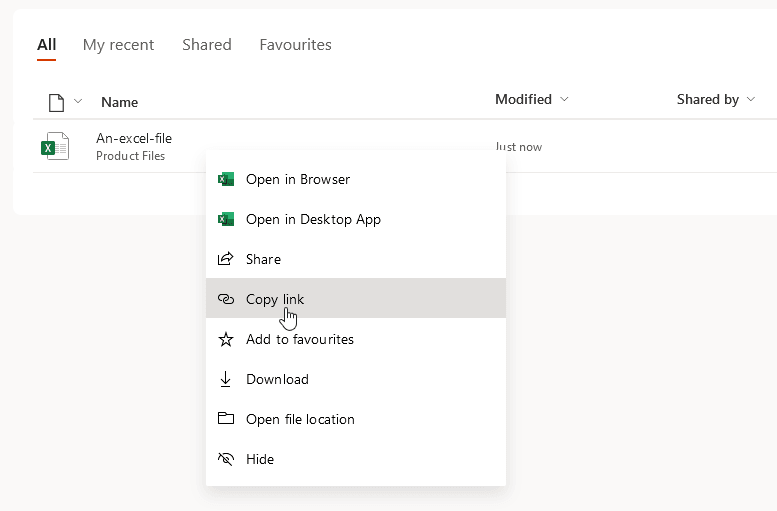Click the file type column header icon
Image resolution: width=777 pixels, height=511 pixels.
click(x=57, y=102)
